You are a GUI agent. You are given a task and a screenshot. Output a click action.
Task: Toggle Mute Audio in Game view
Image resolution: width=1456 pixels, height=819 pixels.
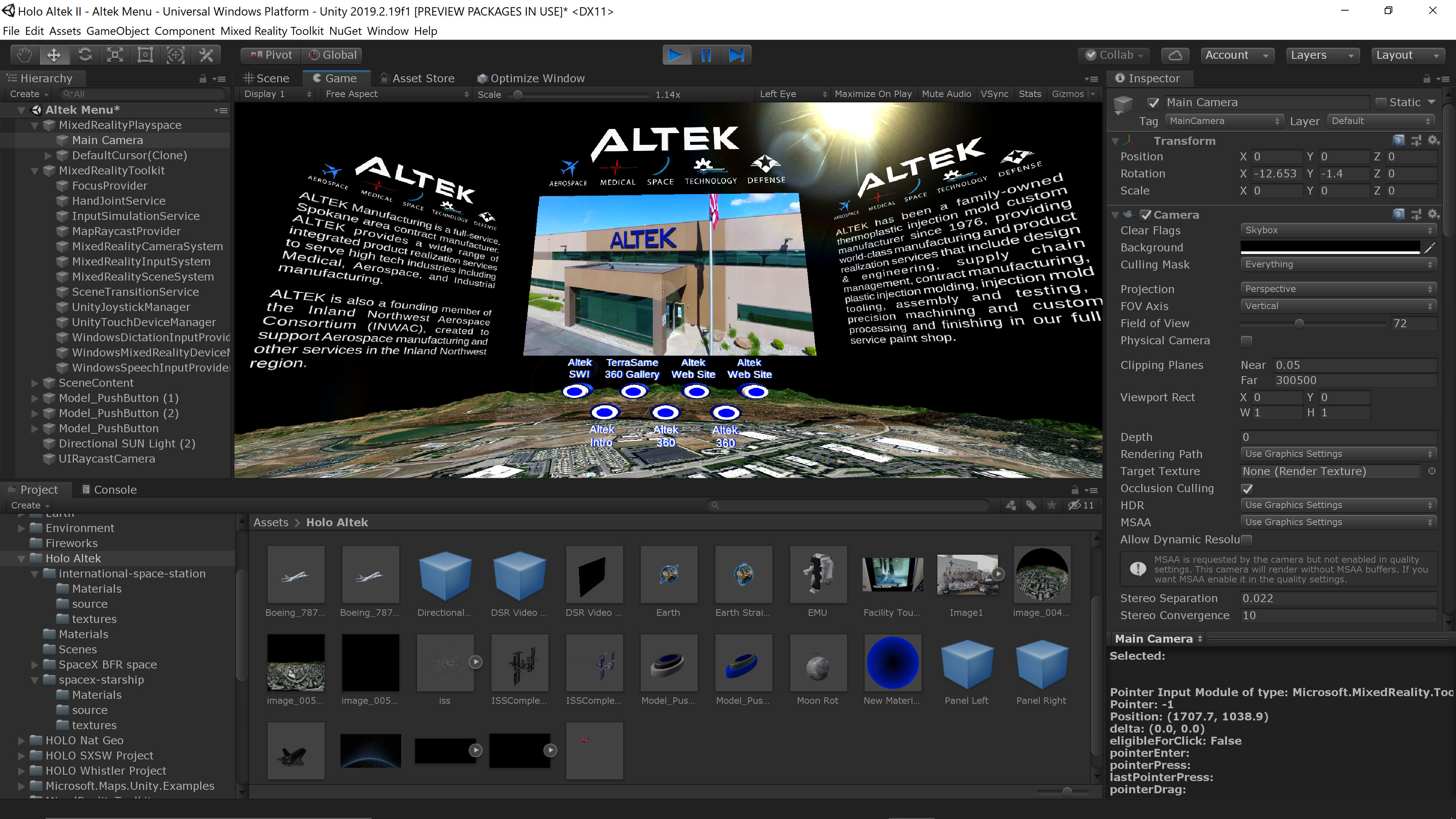946,94
